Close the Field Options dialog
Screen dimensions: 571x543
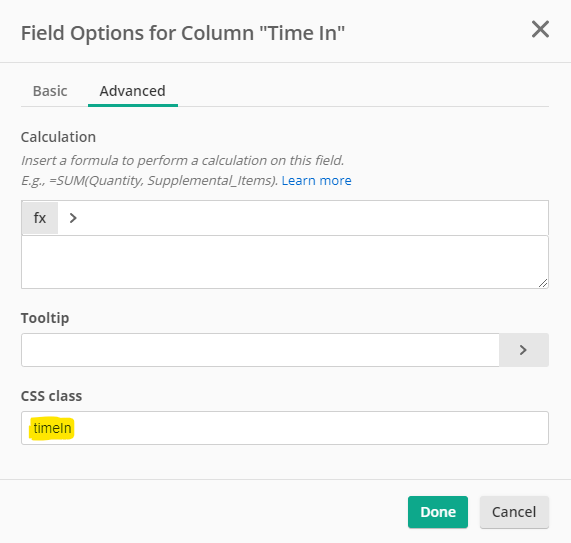540,29
